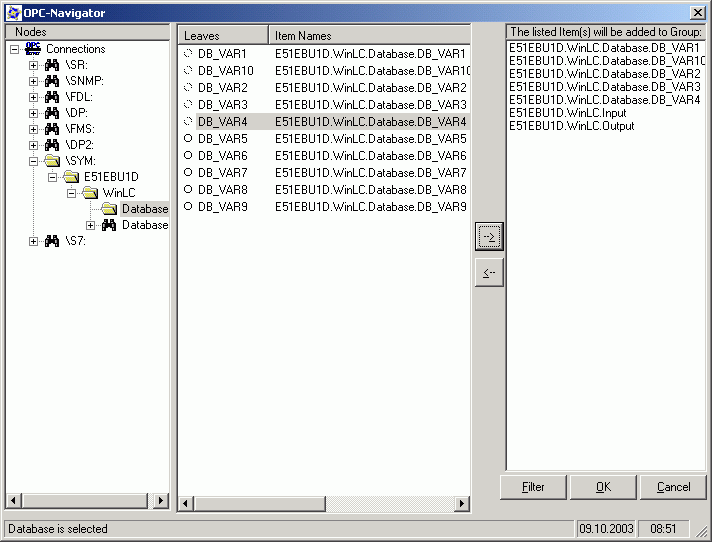Click the E51EBU1D node folder icon
The image size is (712, 542).
click(70, 177)
